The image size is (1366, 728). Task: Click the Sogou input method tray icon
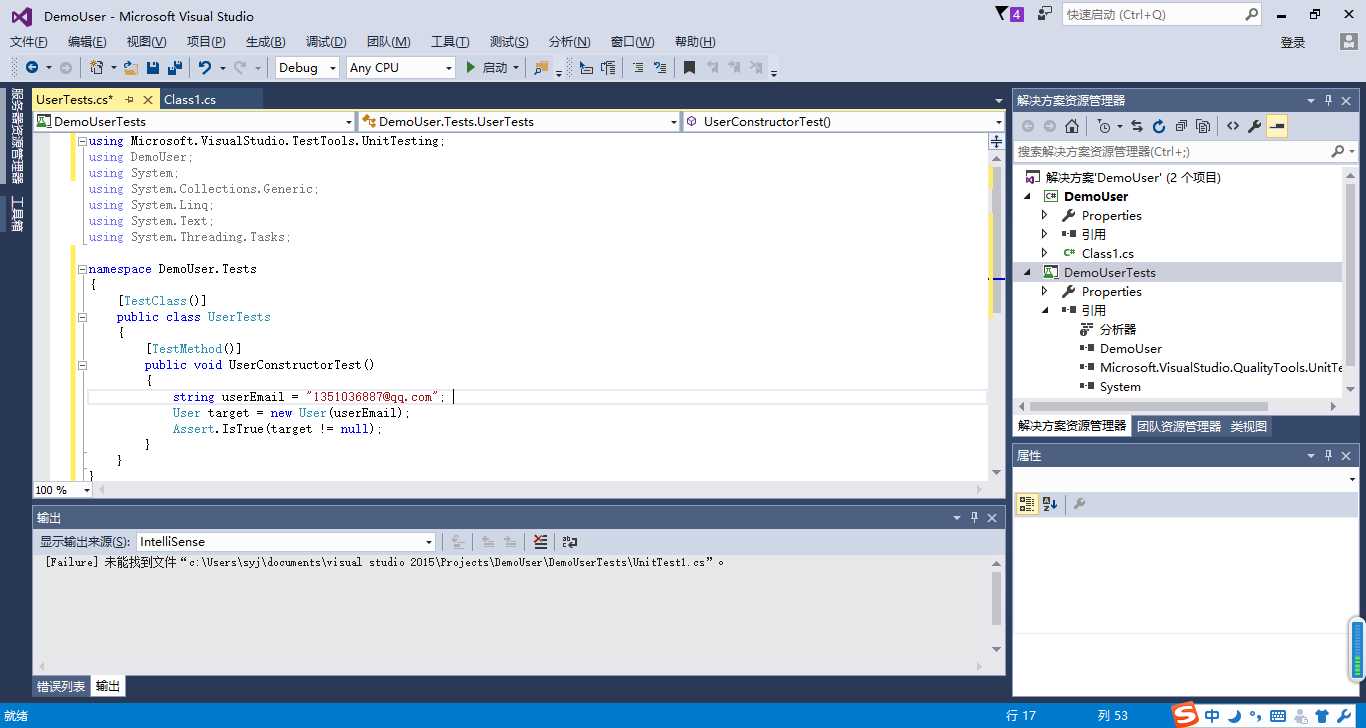[x=1185, y=715]
